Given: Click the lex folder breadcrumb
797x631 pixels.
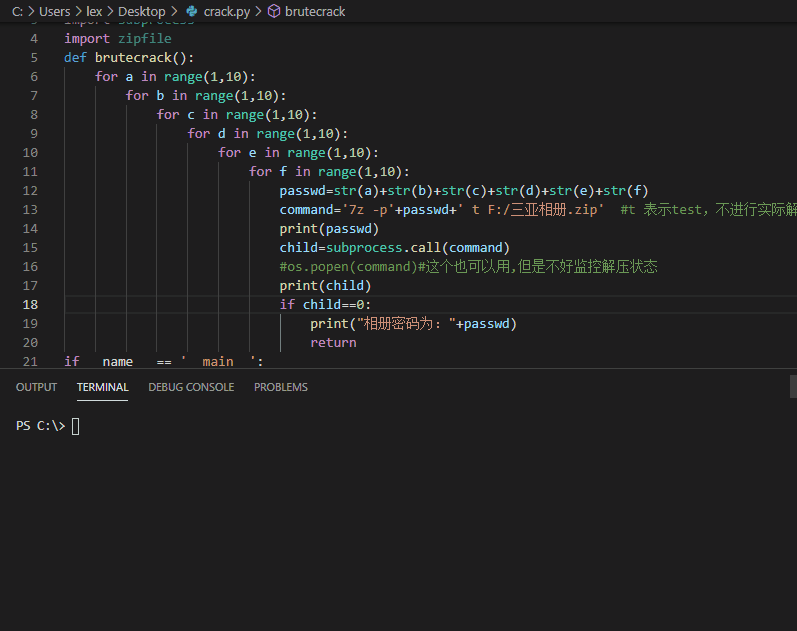Looking at the screenshot, I should pos(94,12).
